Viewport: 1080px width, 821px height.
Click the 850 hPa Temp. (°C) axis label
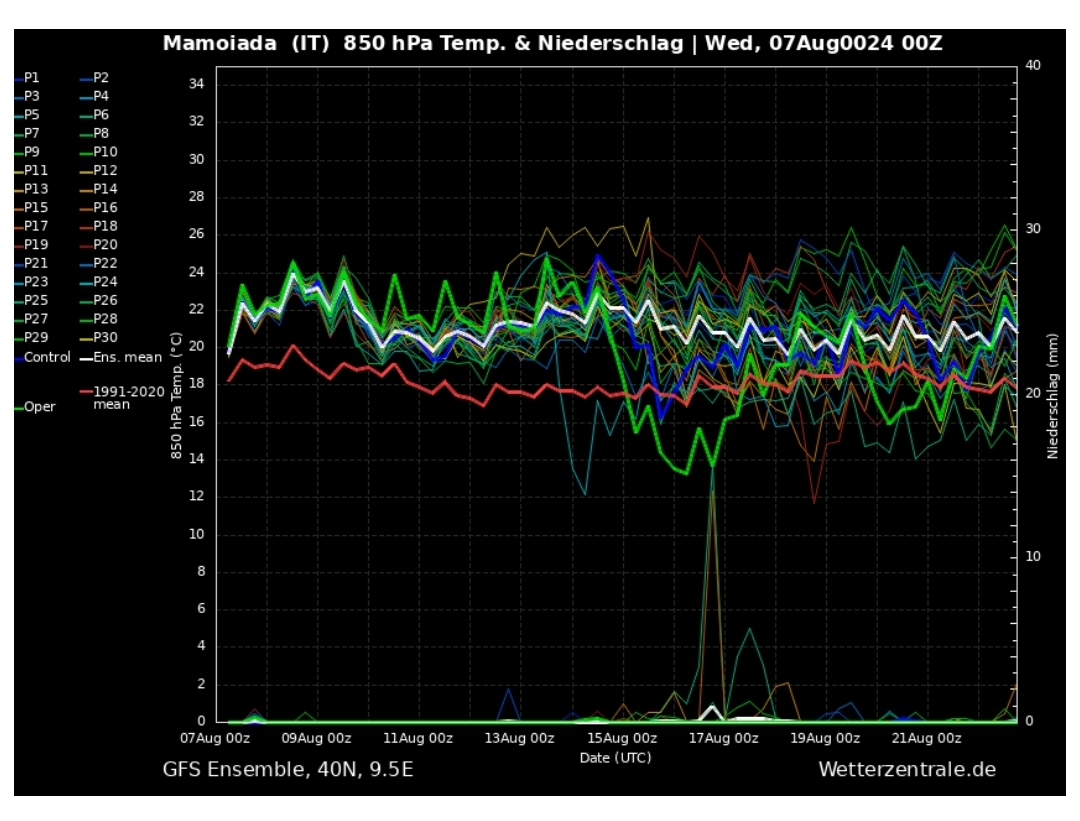click(176, 396)
